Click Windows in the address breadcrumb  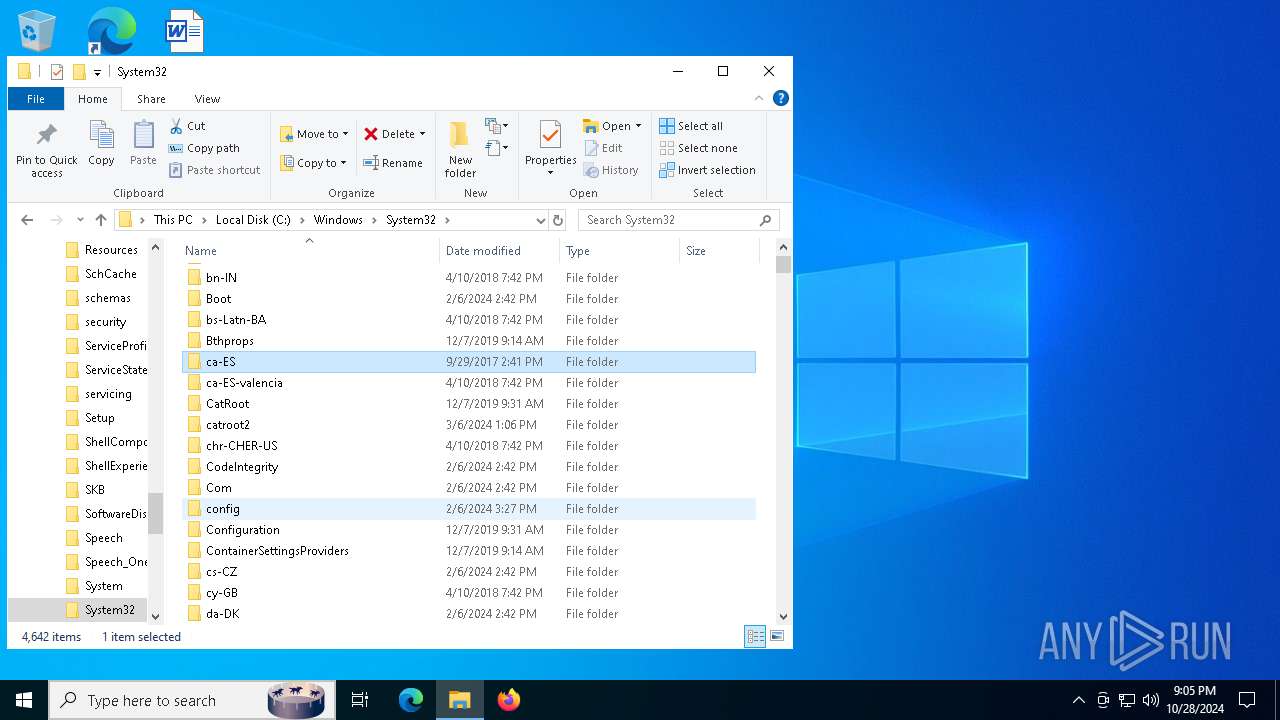pyautogui.click(x=338, y=220)
